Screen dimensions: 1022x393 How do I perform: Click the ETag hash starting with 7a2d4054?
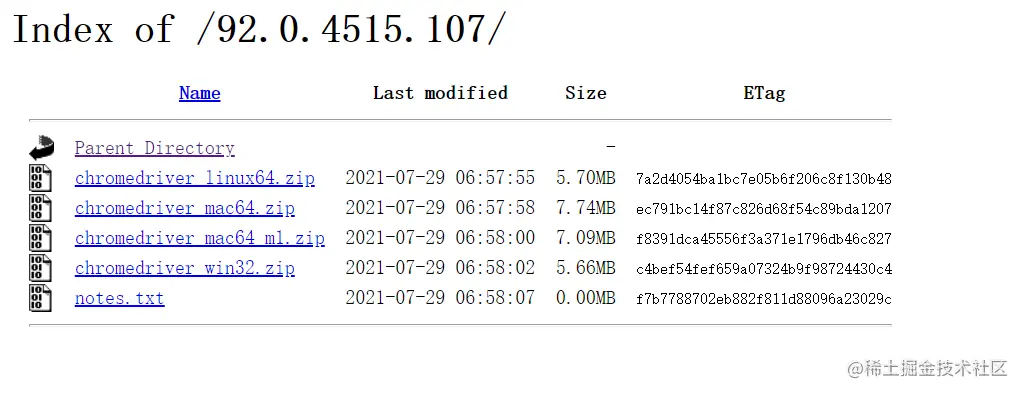click(x=764, y=179)
